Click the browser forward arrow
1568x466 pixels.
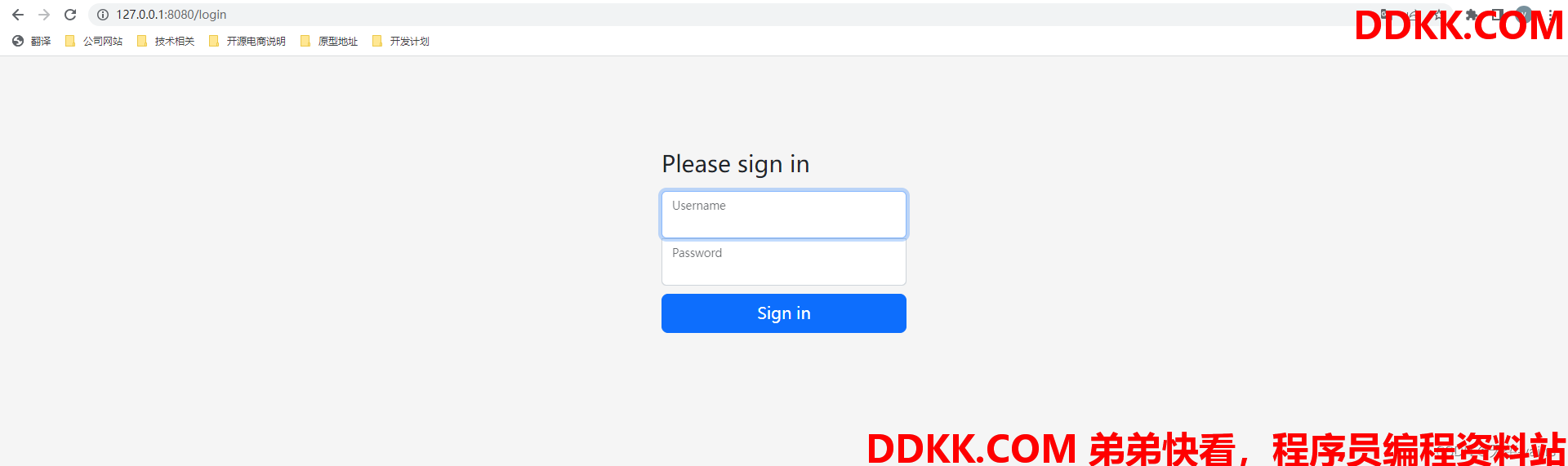click(44, 15)
